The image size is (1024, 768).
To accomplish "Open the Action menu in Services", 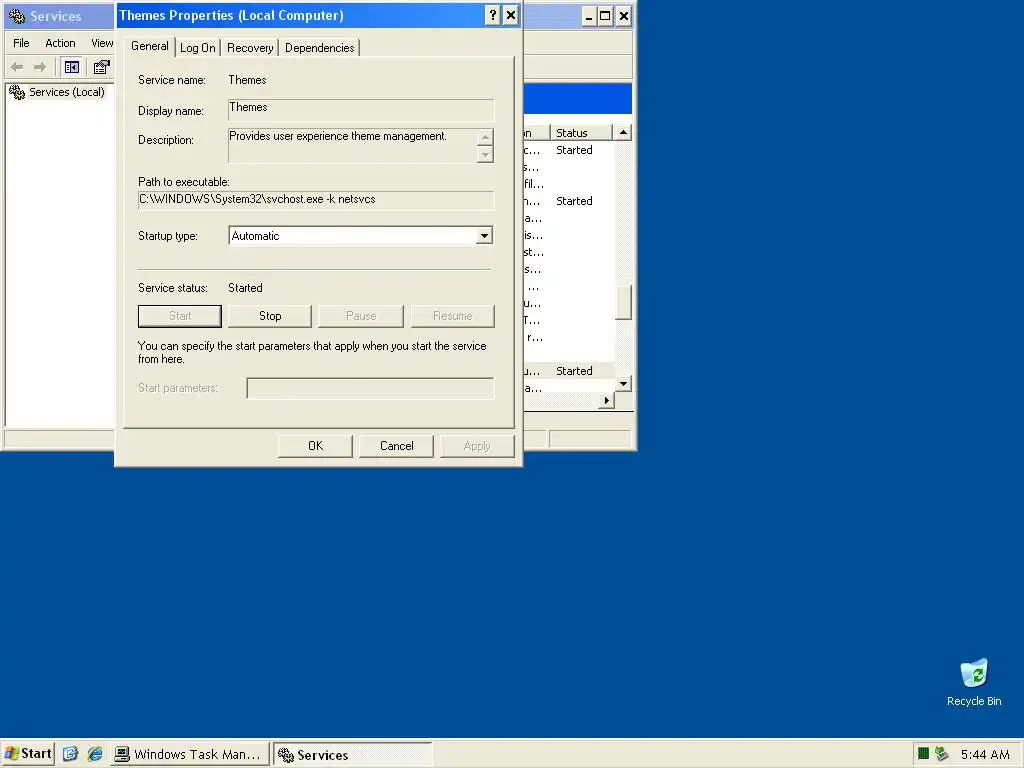I will [60, 43].
